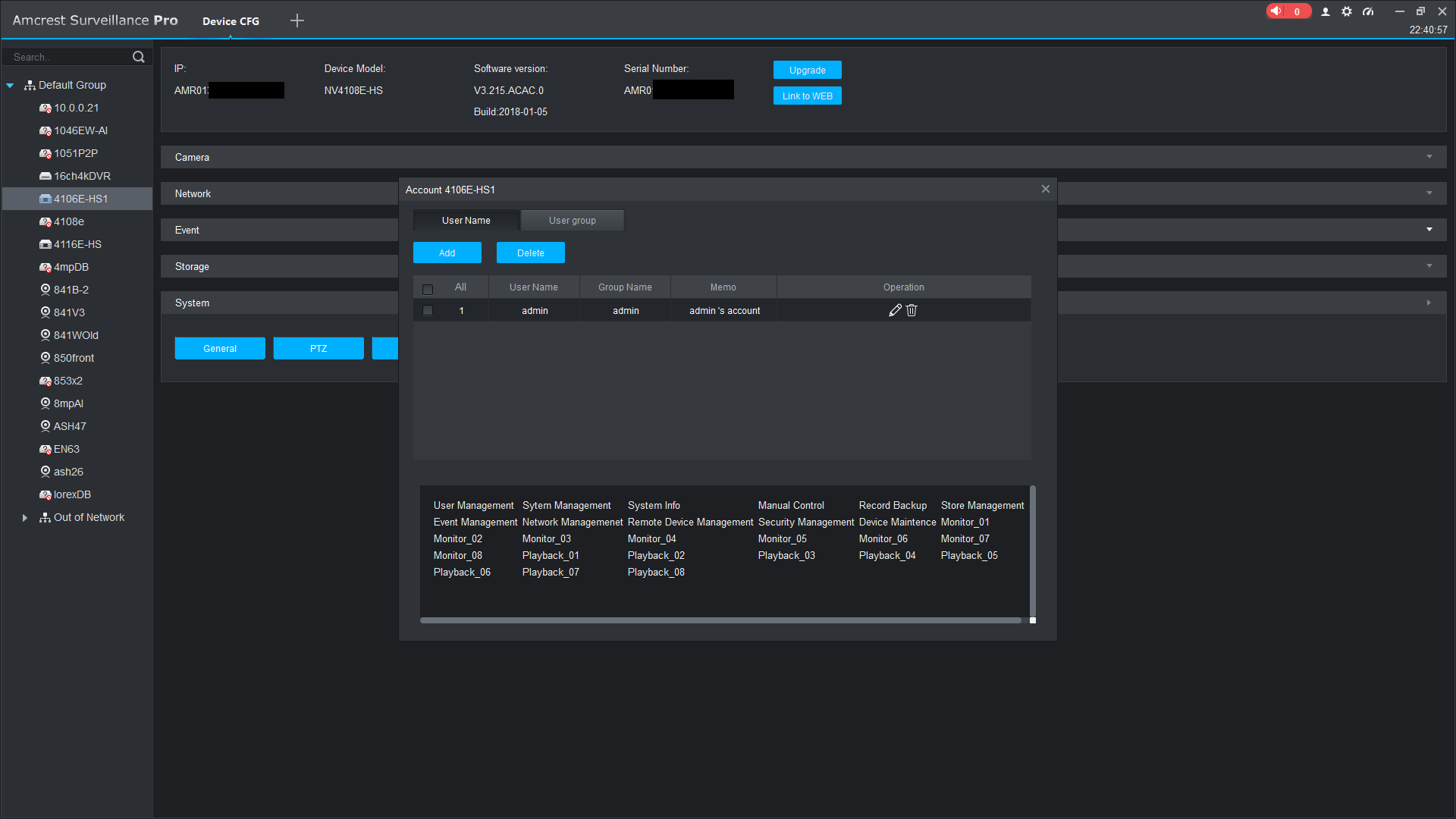Click the edit pencil icon for admin
1456x819 pixels.
pos(895,310)
